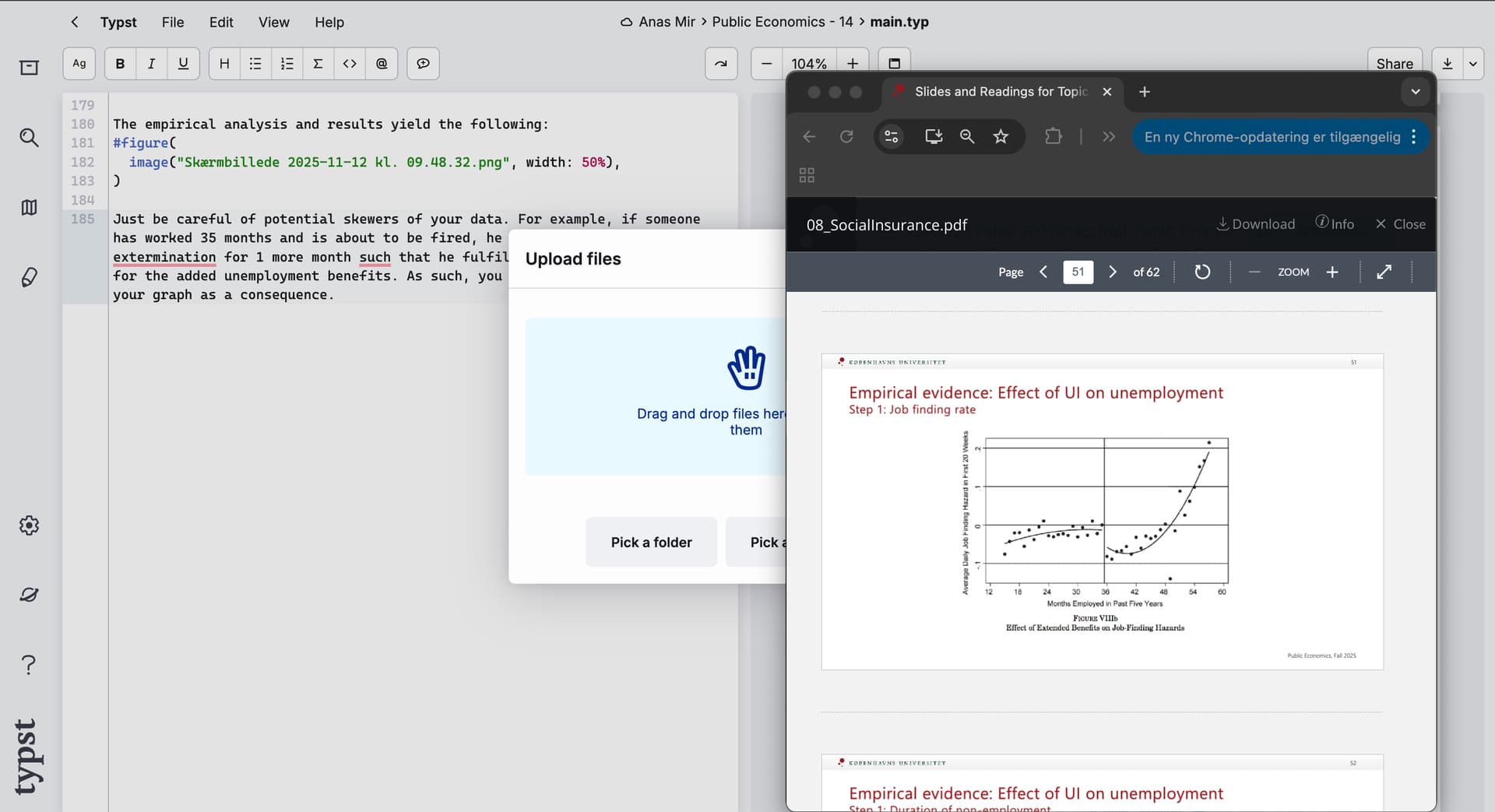The height and width of the screenshot is (812, 1495).
Task: Open the View menu
Action: (x=273, y=22)
